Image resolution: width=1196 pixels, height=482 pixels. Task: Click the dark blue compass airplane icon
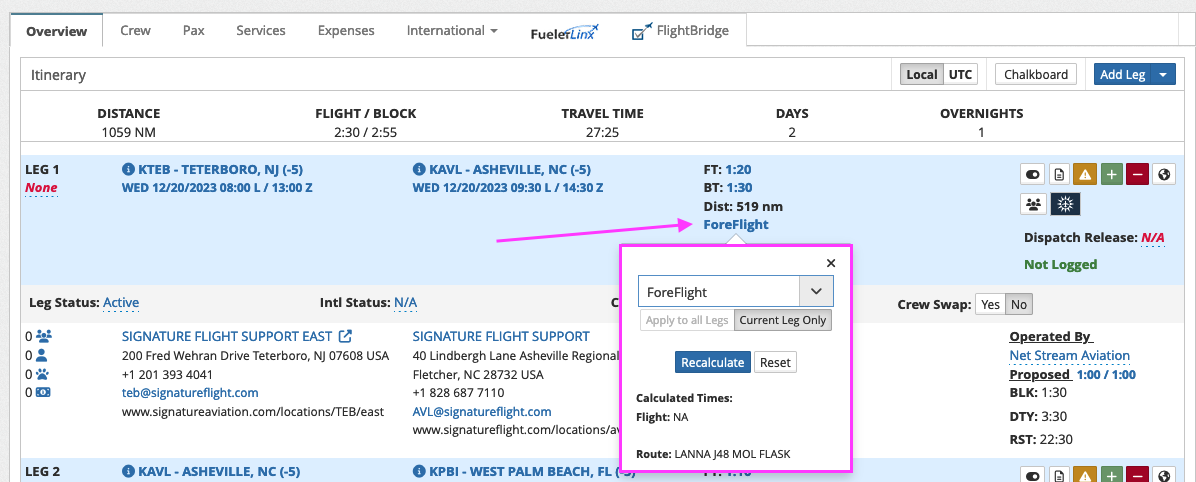[x=1066, y=204]
